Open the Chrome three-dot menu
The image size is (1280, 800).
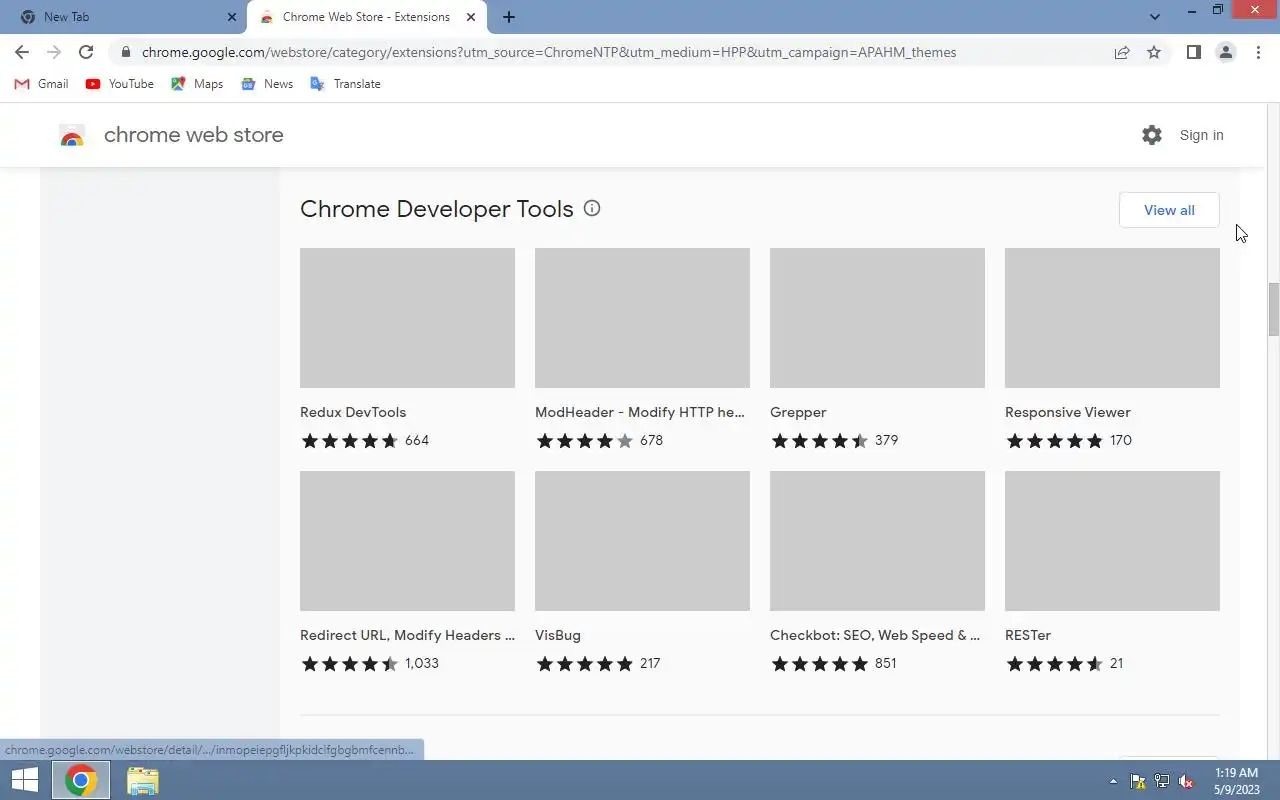point(1258,52)
